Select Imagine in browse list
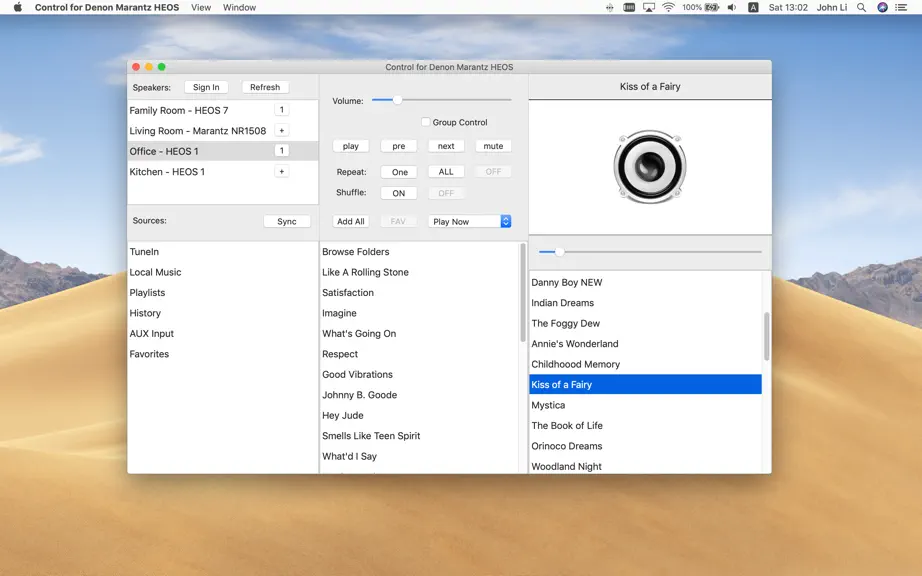 click(420, 313)
